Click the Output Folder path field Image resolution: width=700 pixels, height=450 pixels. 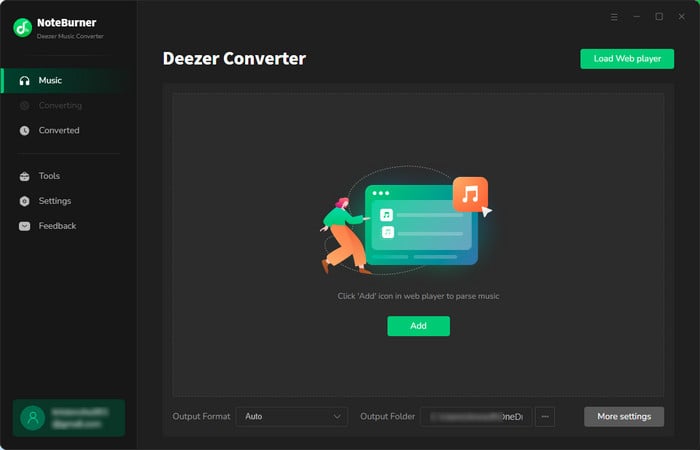[x=476, y=417]
